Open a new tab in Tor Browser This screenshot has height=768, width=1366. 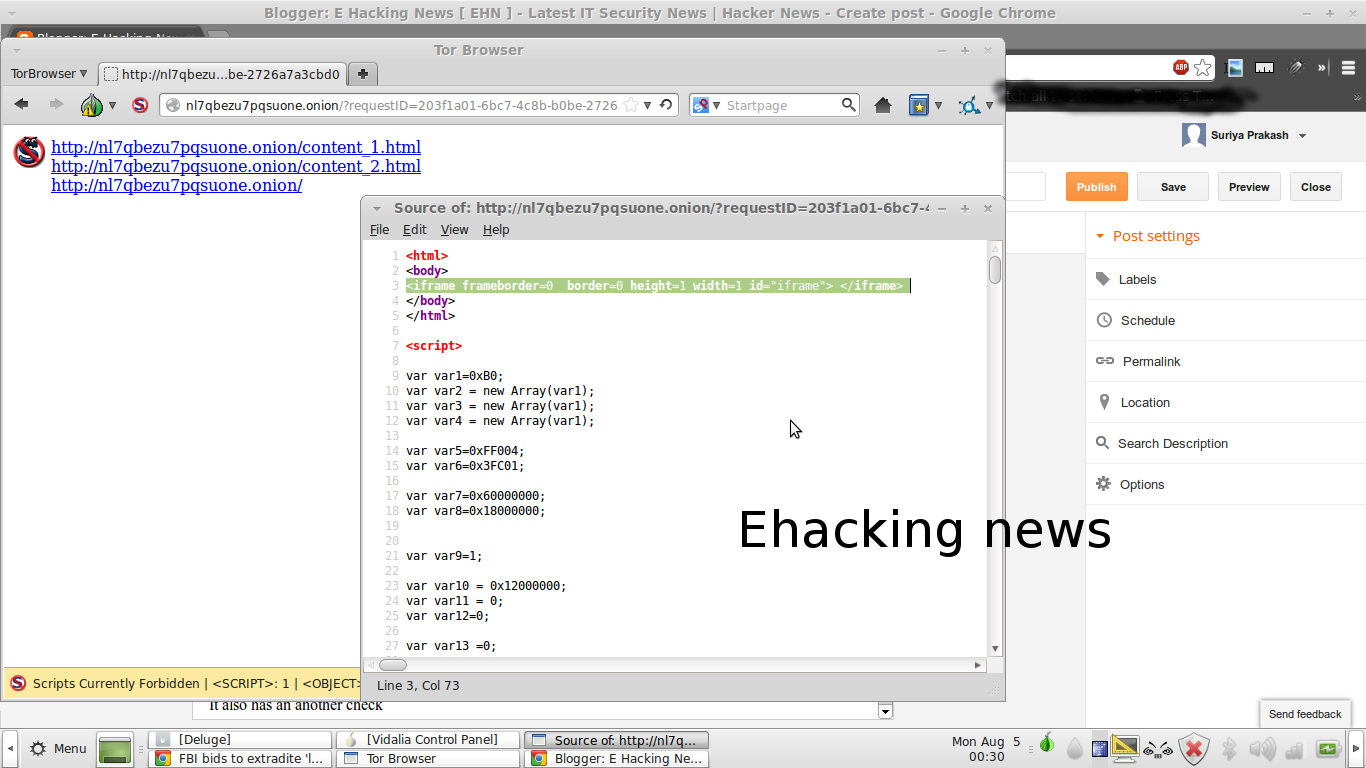click(362, 74)
